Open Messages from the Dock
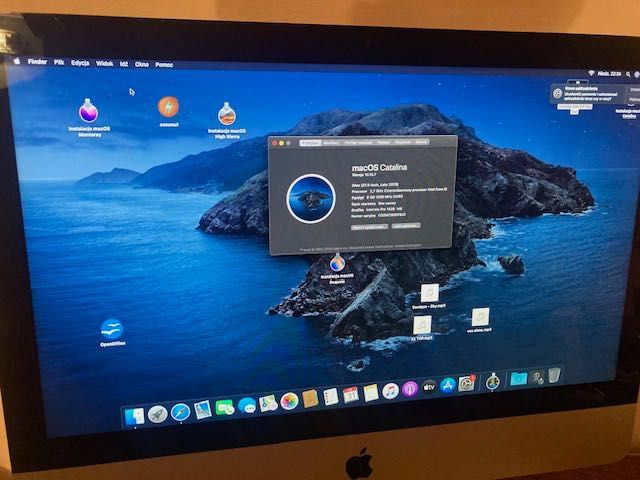The width and height of the screenshot is (640, 480). (x=247, y=405)
